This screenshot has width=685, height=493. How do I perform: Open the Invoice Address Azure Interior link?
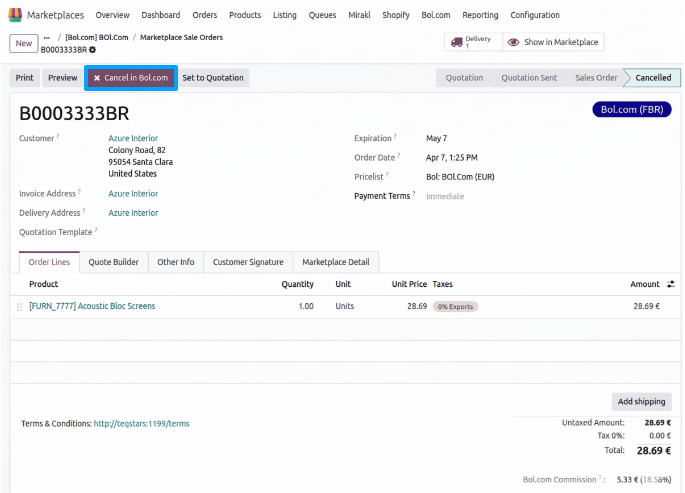(x=133, y=193)
